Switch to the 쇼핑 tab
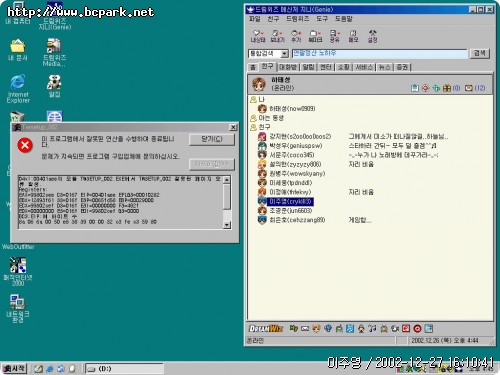This screenshot has width=500, height=375. pyautogui.click(x=343, y=67)
